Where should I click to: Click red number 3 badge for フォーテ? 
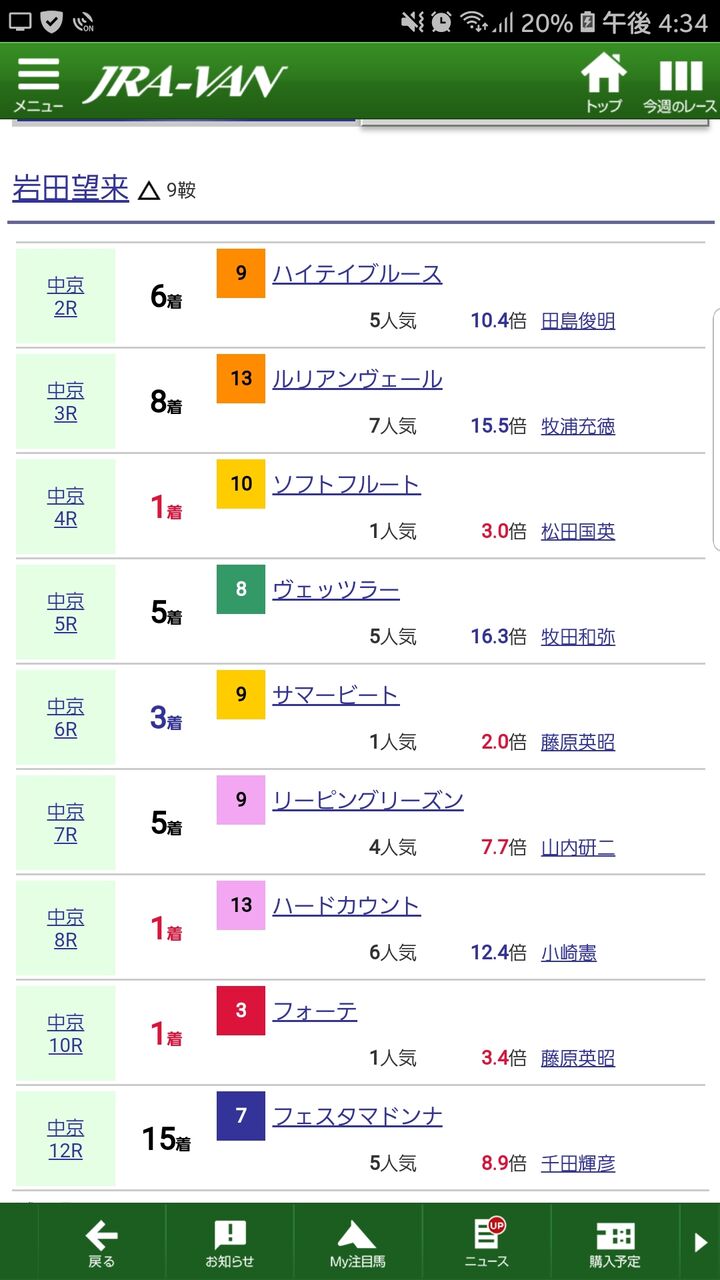click(241, 1010)
